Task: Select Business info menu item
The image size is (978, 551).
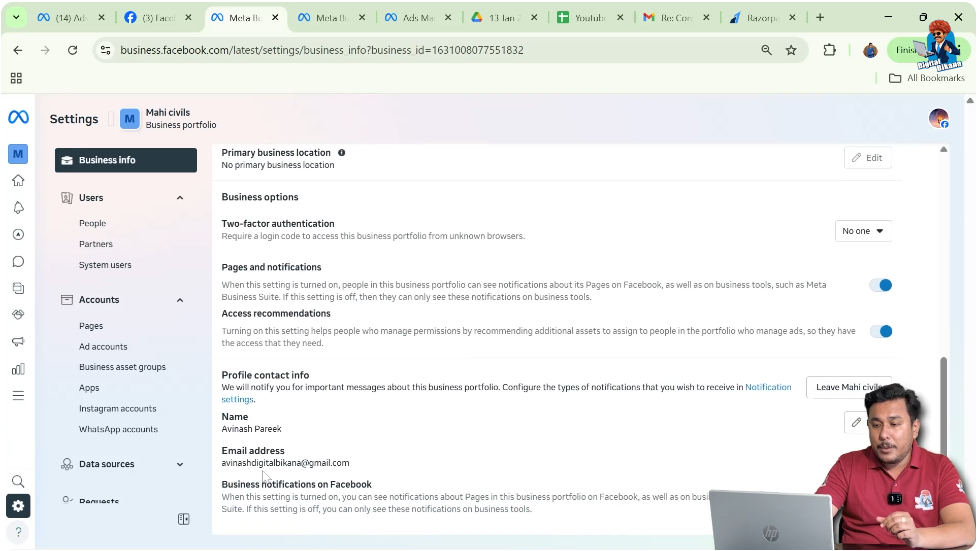Action: coord(125,160)
